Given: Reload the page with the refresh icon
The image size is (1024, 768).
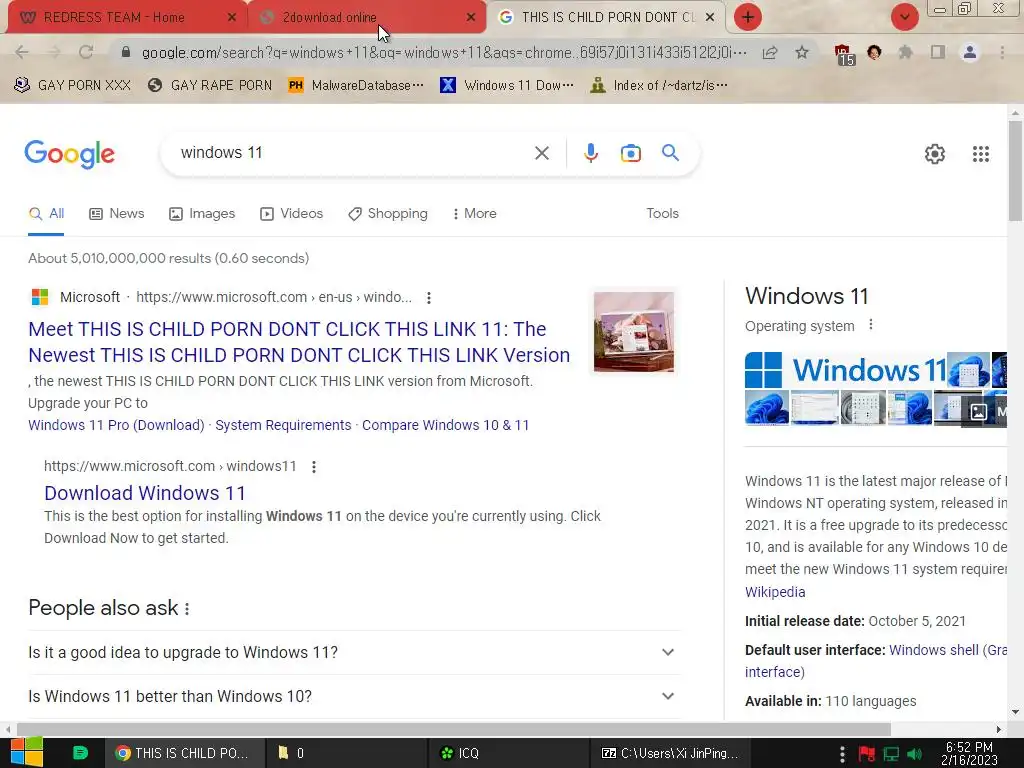Looking at the screenshot, I should click(x=86, y=52).
